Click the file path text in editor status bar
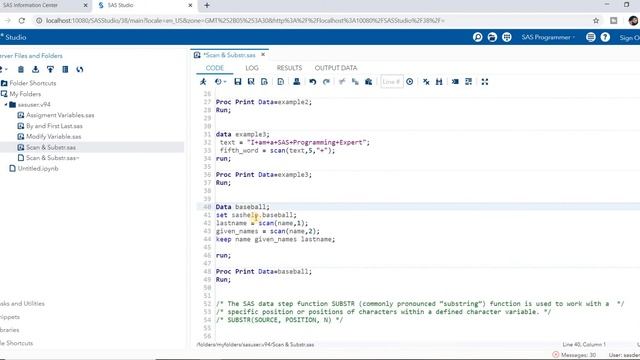640x360 pixels. click(x=255, y=344)
